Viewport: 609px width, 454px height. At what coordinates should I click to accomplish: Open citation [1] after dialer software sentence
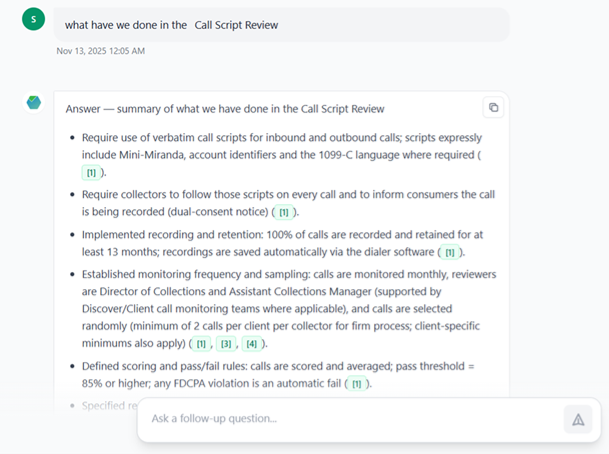(450, 253)
